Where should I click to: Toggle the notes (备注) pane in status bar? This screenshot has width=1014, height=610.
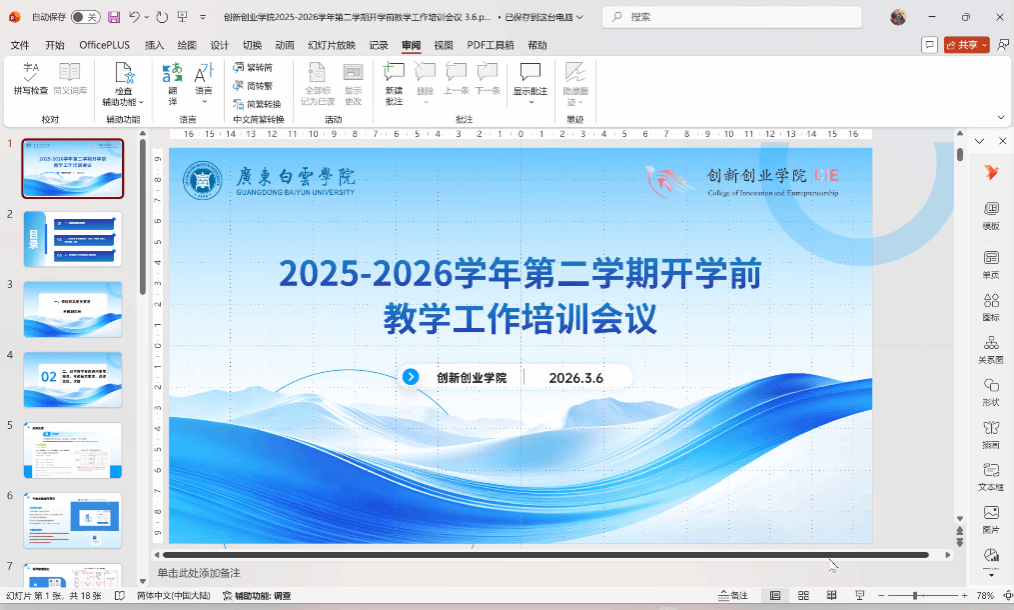click(x=733, y=596)
